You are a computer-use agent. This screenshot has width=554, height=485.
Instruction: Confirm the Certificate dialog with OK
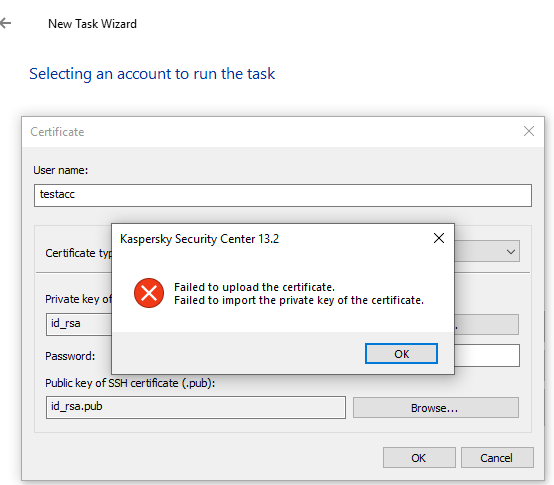click(419, 458)
